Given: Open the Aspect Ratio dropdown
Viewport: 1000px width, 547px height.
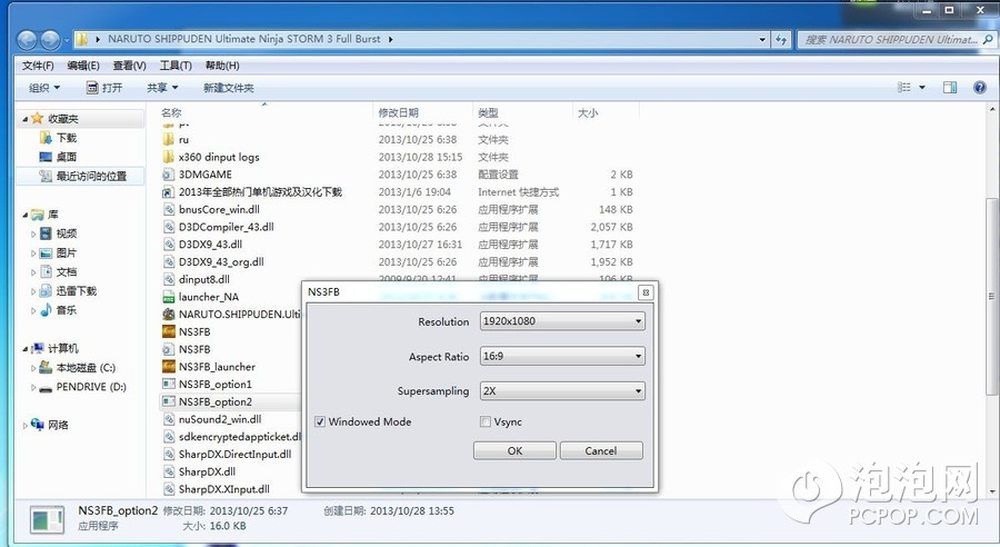Looking at the screenshot, I should coord(562,356).
